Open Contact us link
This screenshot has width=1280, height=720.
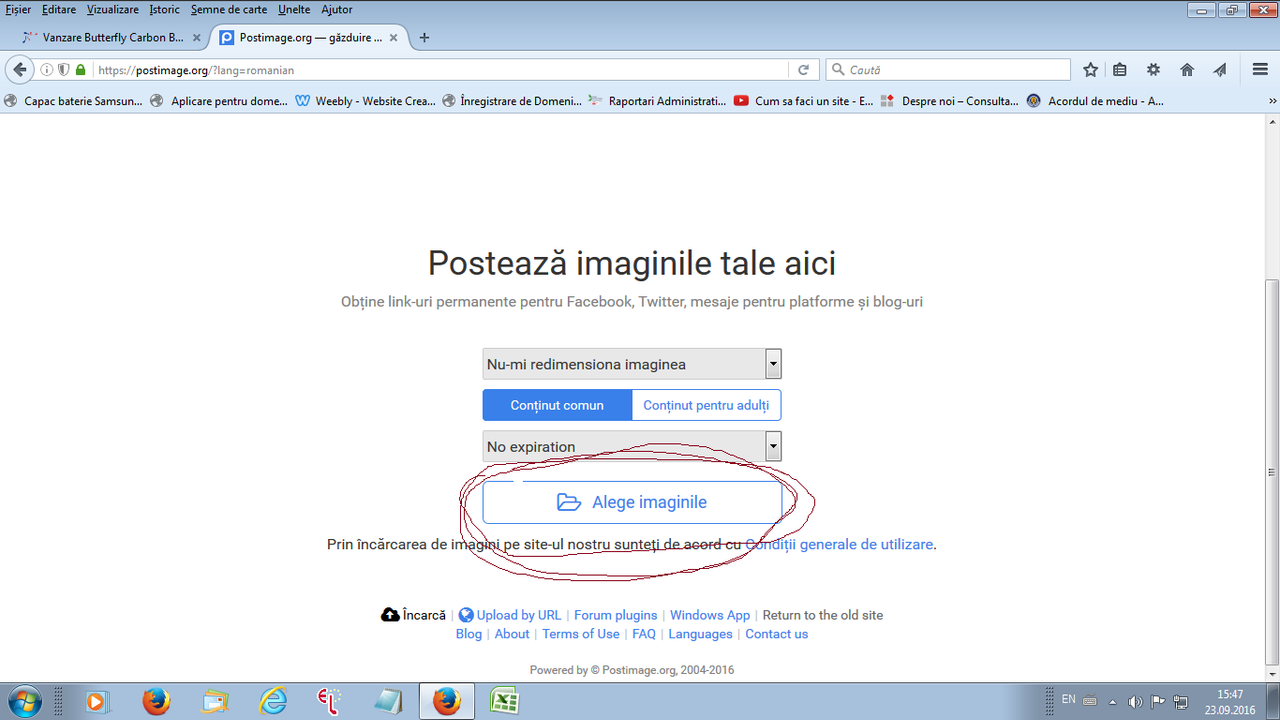[x=776, y=634]
